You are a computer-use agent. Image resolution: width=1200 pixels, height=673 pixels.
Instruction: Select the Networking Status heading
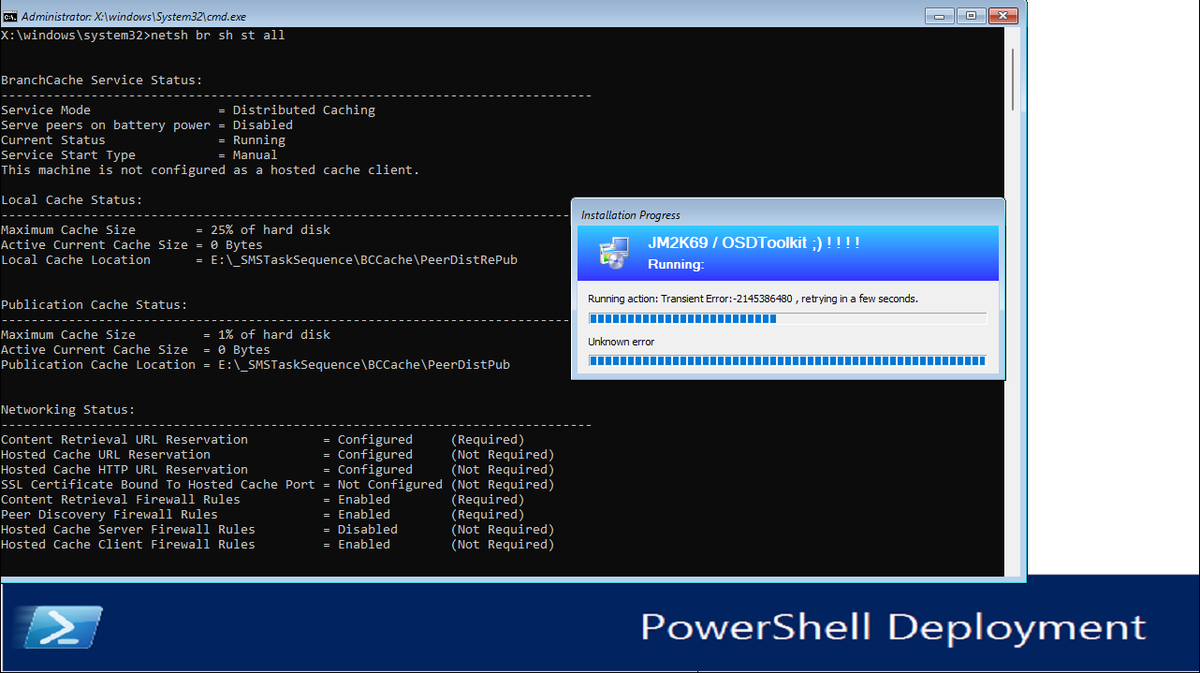68,410
